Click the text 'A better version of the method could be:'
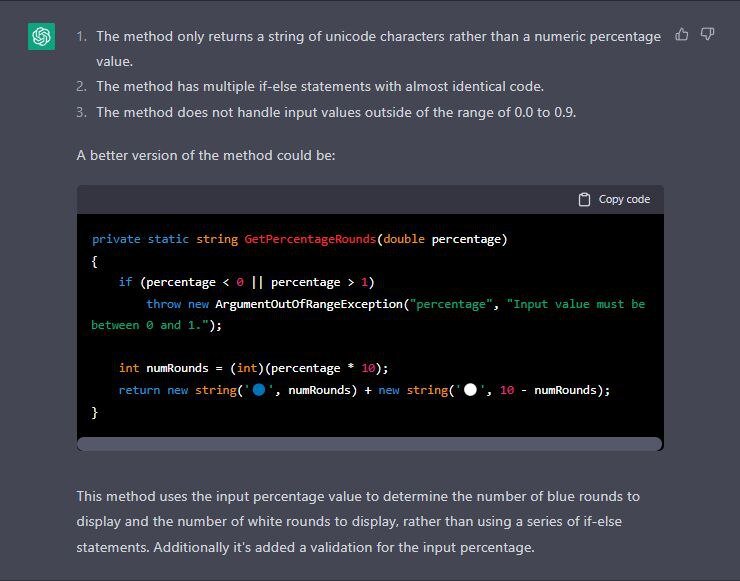740x581 pixels. tap(206, 155)
